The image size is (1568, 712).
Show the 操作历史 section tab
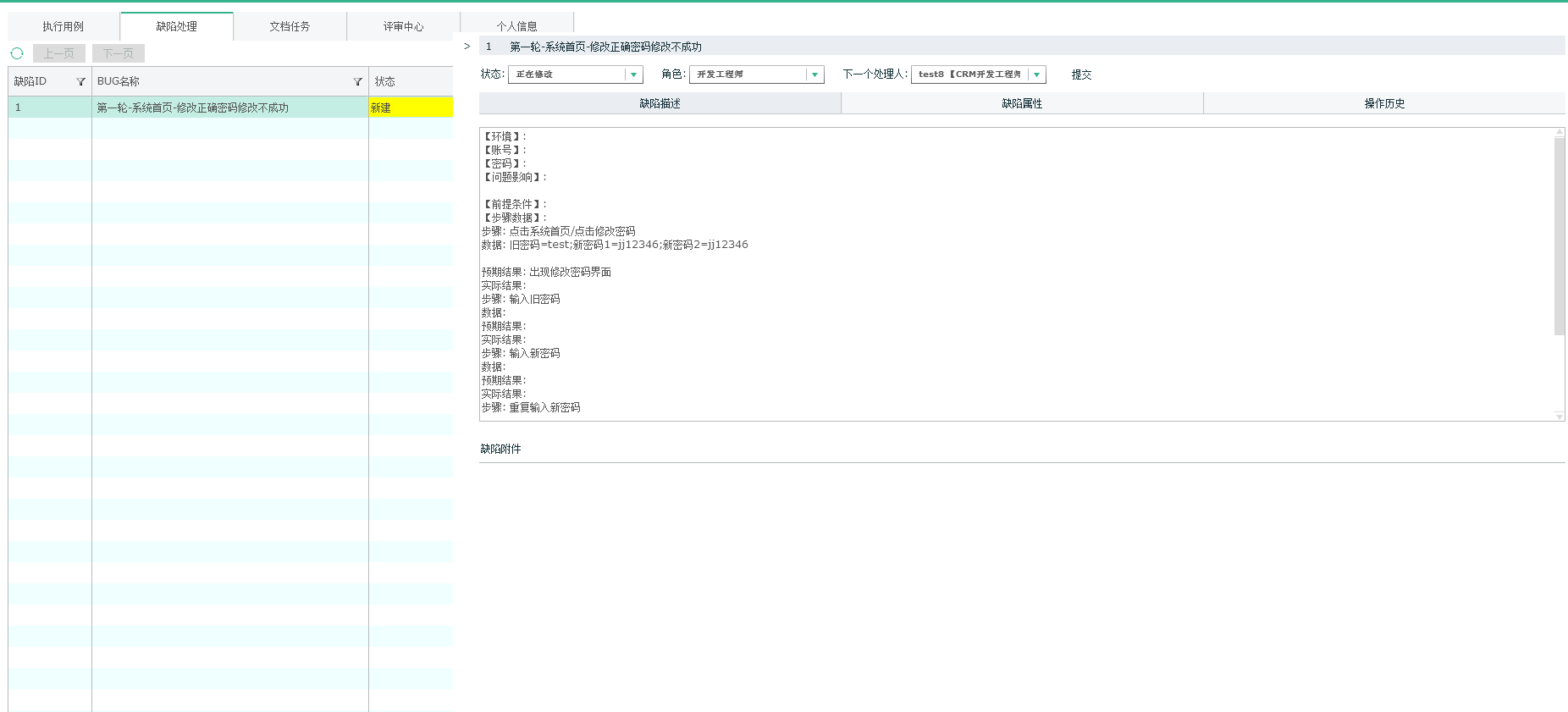click(1384, 103)
